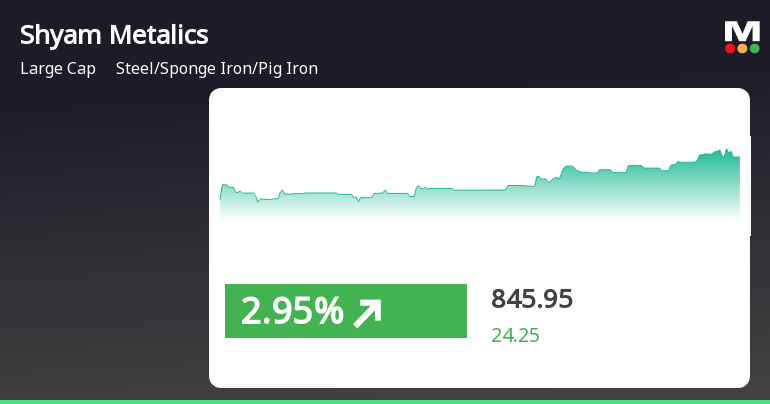Click the green strip along the bottom edge

pos(385,401)
